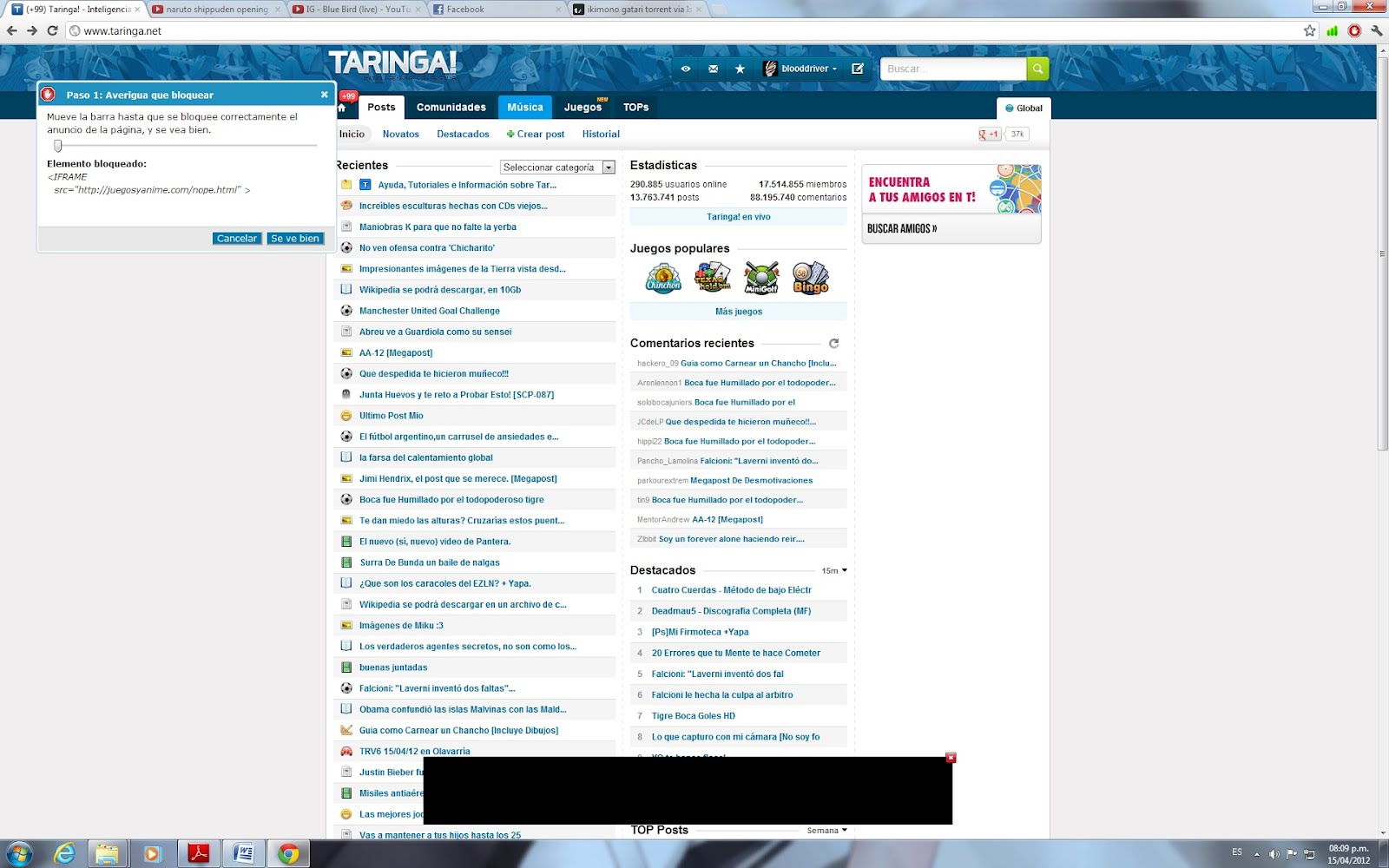Click the Se ve bien button

[x=295, y=238]
